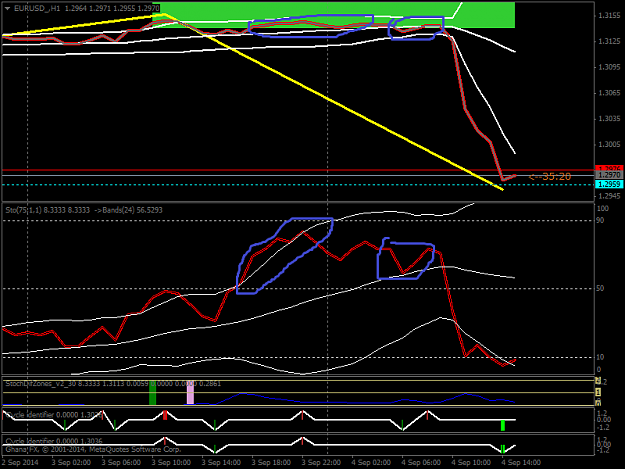Viewport: 625px width, 469px height.
Task: Click the 3 Sep 18:00 time axis label
Action: pyautogui.click(x=271, y=463)
